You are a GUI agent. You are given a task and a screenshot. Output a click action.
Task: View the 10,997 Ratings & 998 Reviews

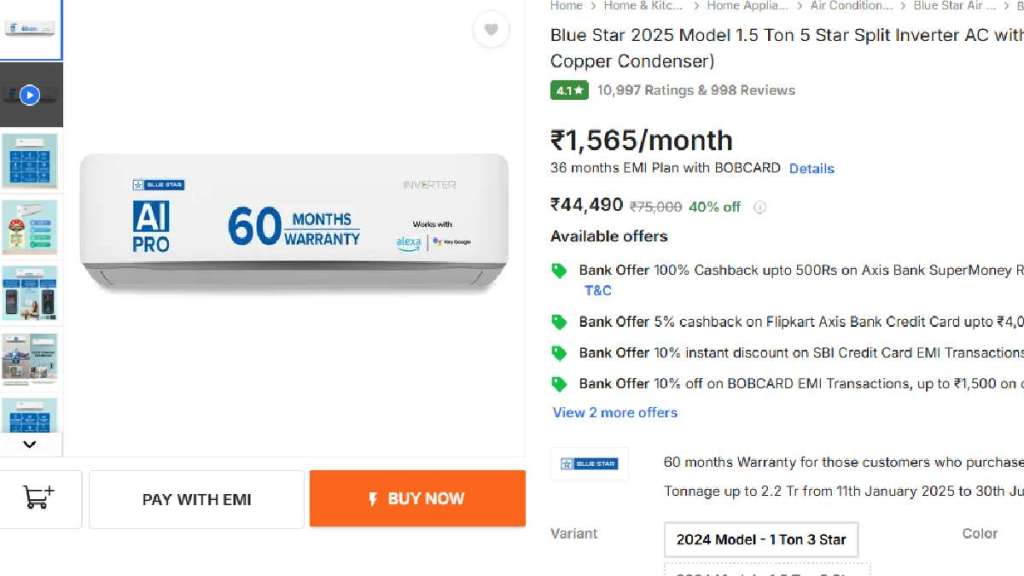click(x=696, y=90)
